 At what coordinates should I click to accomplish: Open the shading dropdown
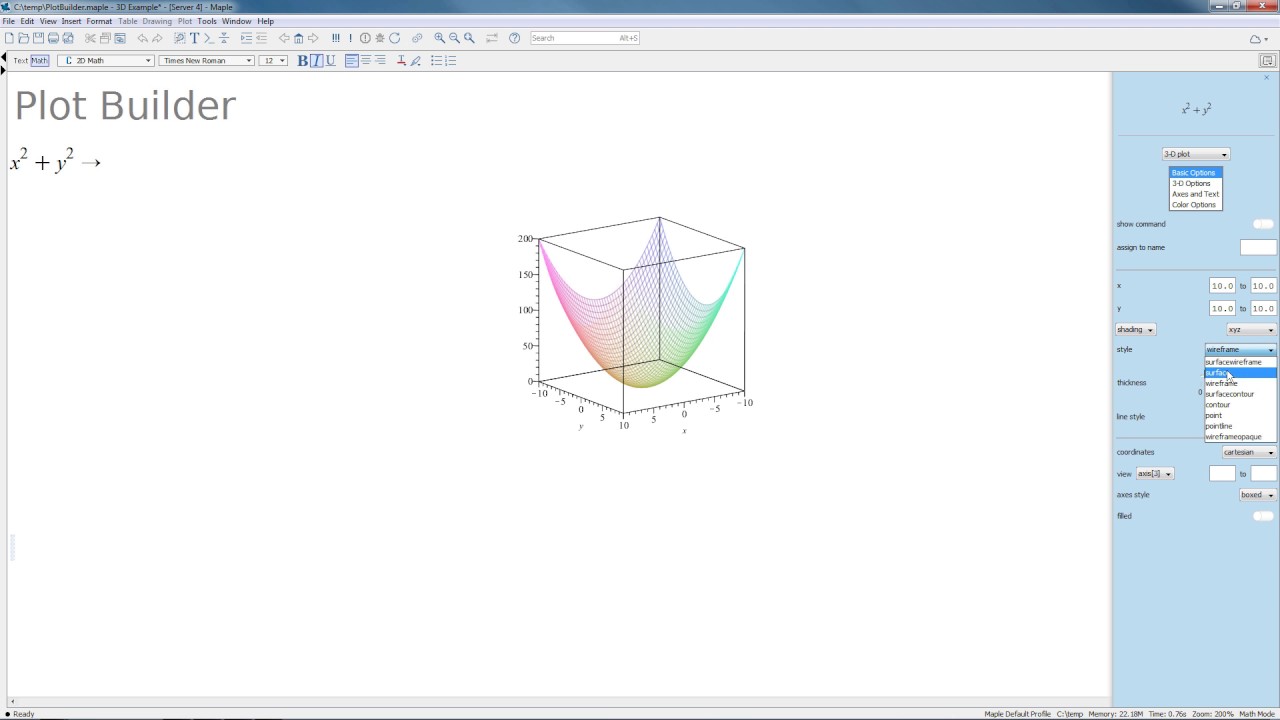tap(1136, 330)
